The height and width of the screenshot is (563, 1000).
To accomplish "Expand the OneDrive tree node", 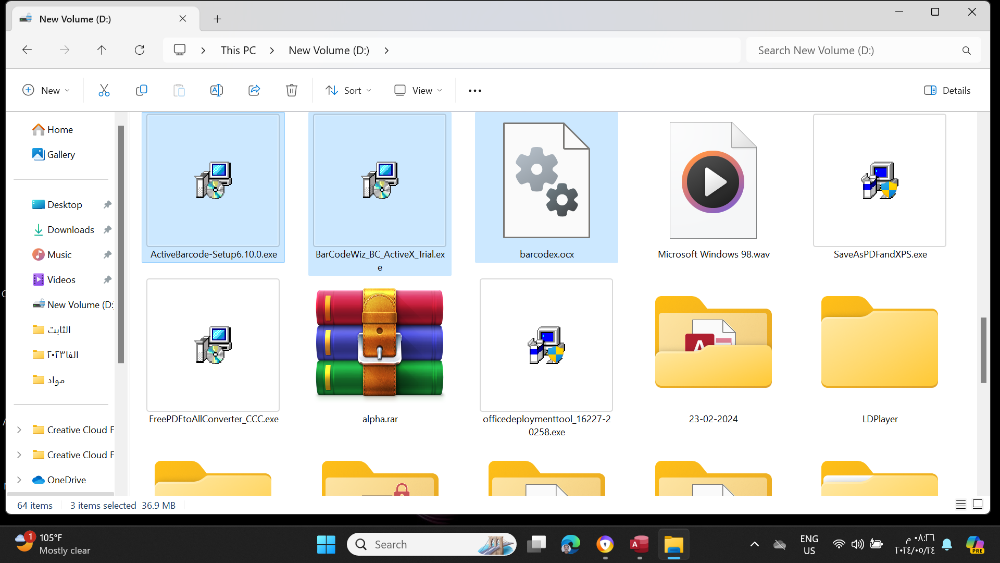I will 19,479.
